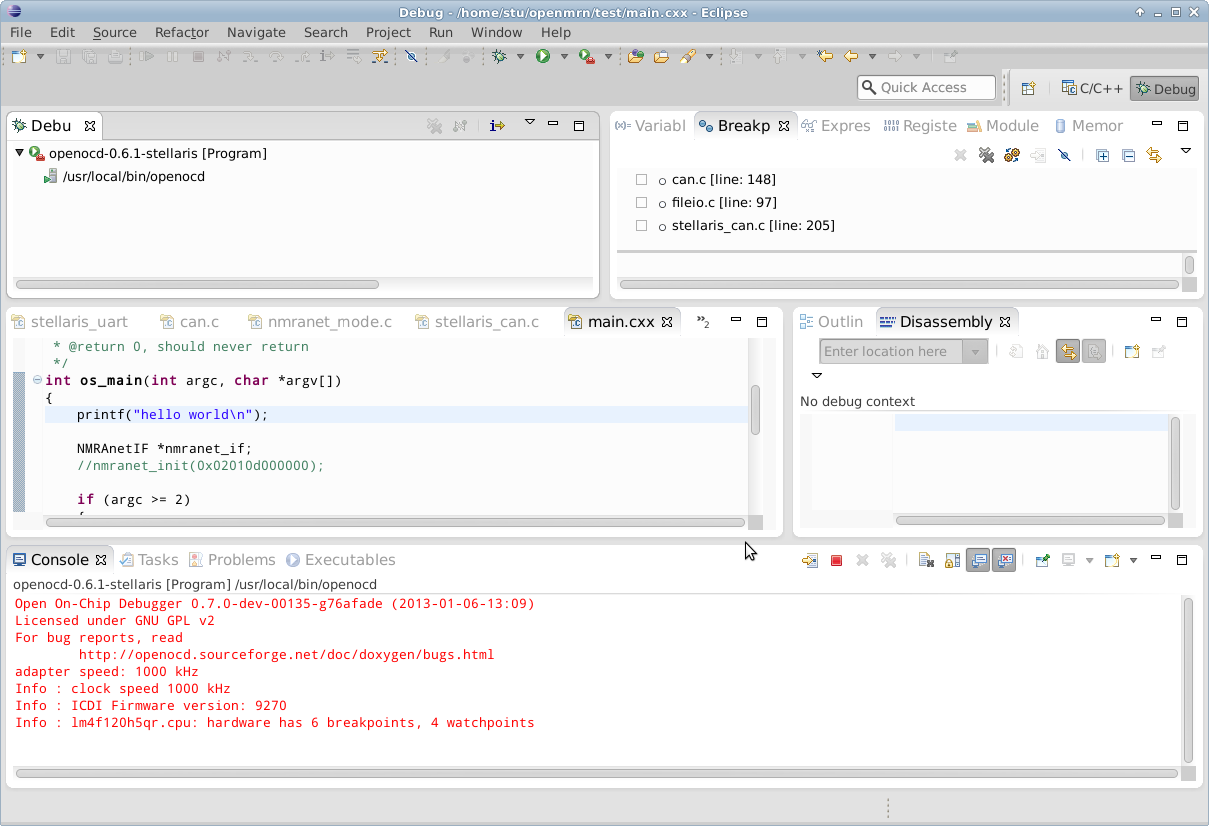
Task: Collapse the openocd-0.6.1-stellaris launch tree node
Action: pyautogui.click(x=19, y=154)
